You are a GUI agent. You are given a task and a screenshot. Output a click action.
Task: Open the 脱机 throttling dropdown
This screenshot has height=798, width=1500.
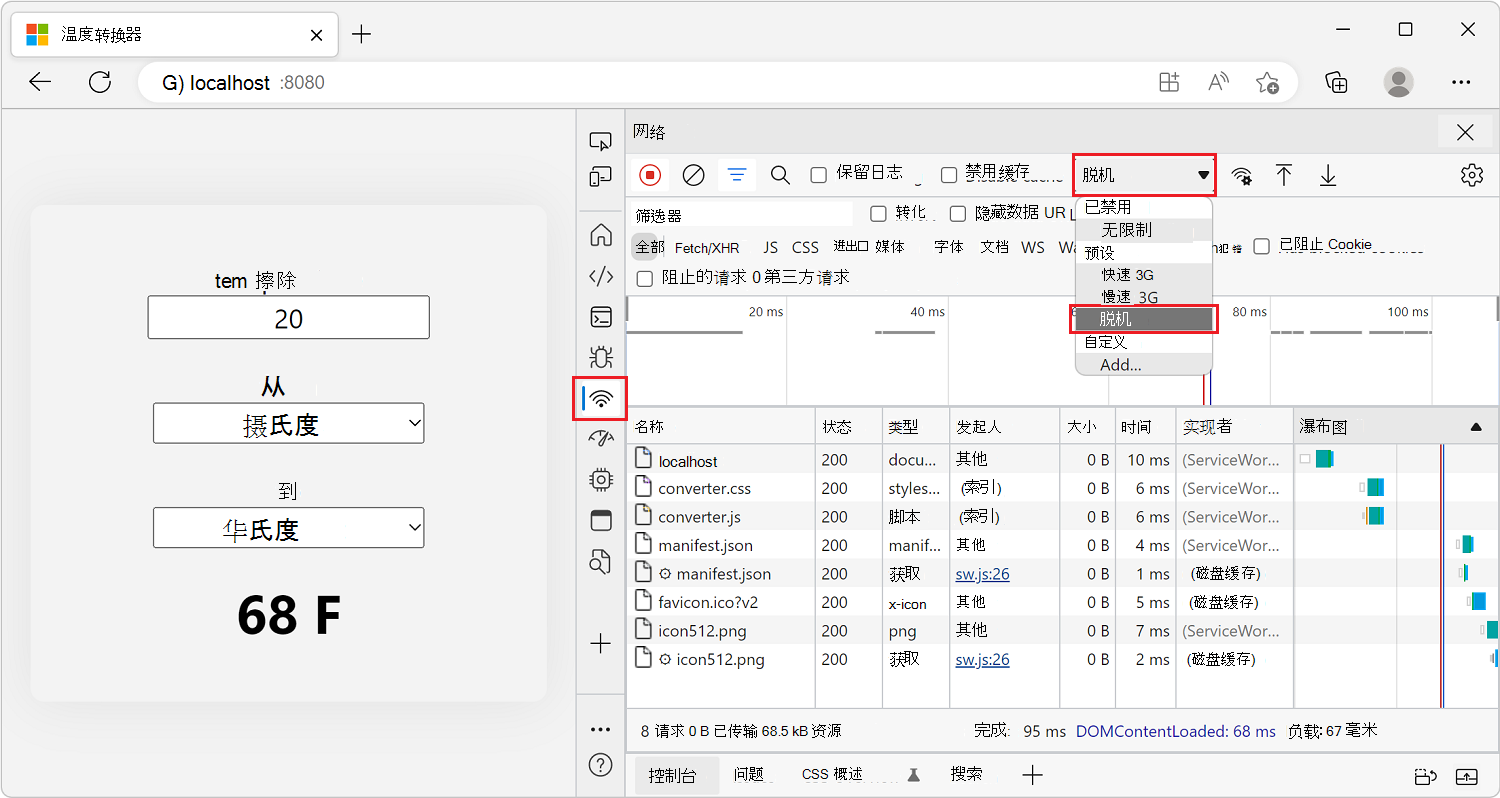click(x=1144, y=175)
